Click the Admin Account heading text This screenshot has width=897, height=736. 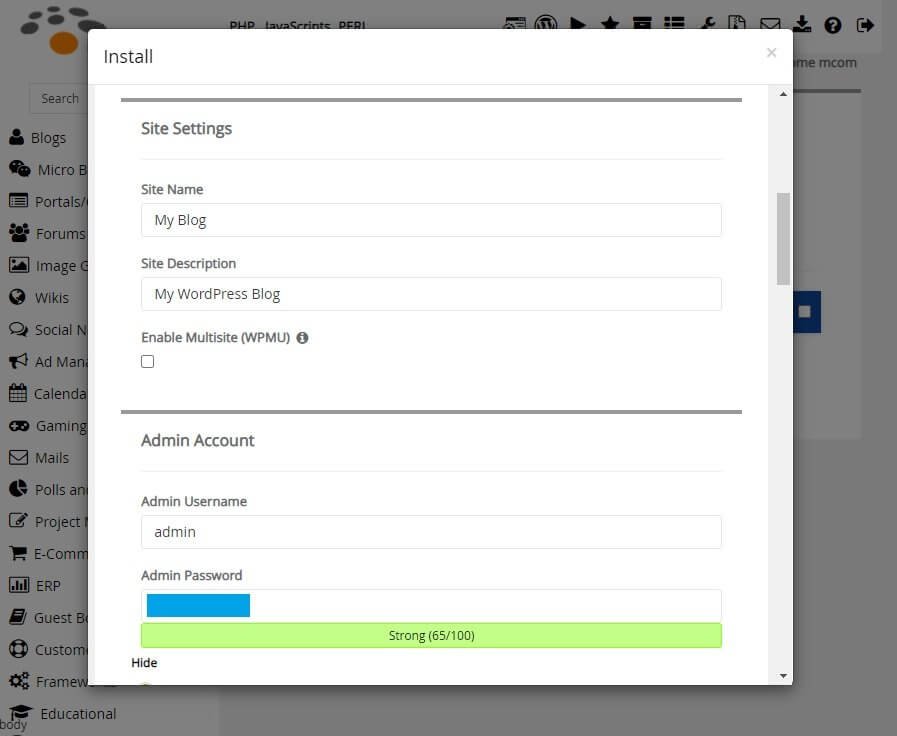[198, 440]
